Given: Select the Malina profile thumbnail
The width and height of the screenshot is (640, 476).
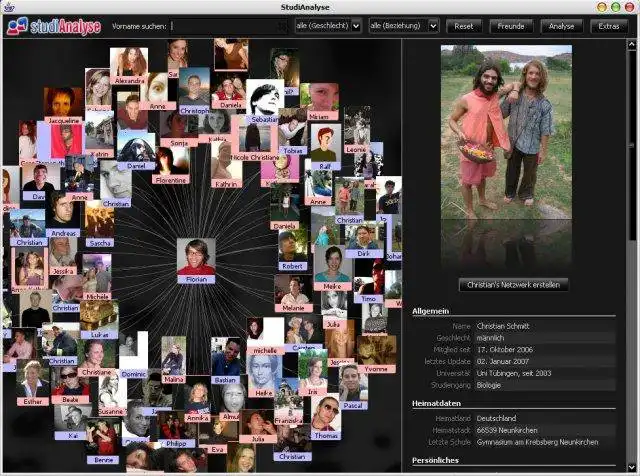Looking at the screenshot, I should coord(173,360).
